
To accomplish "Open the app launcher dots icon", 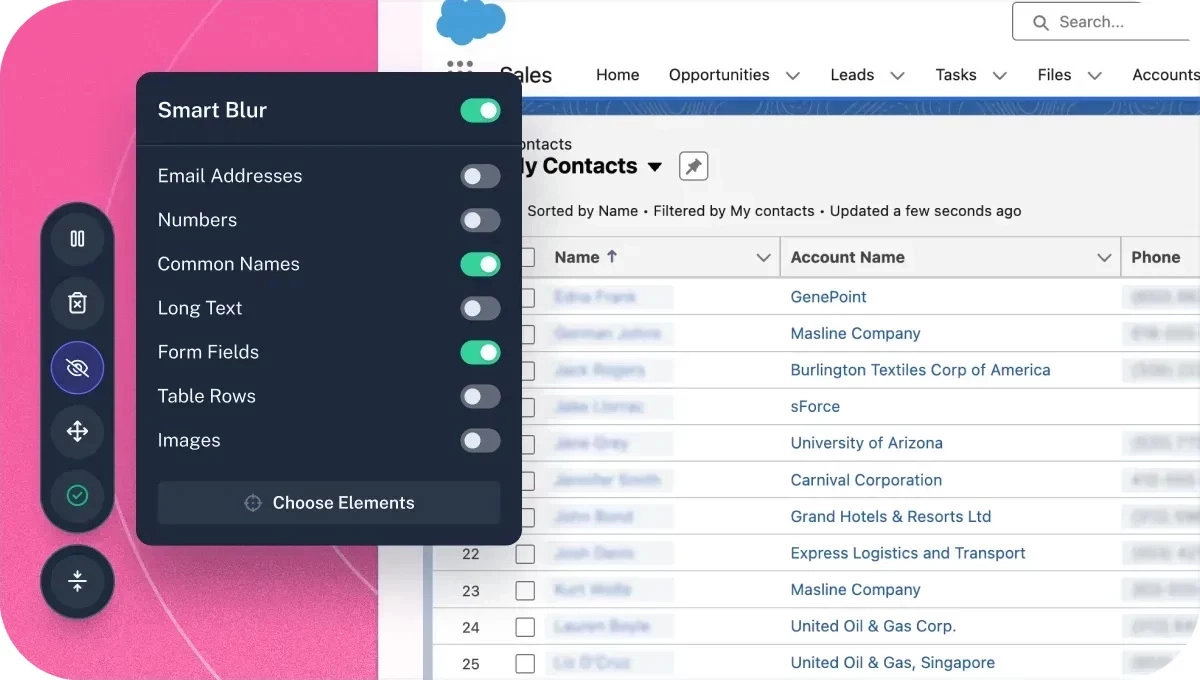I will [x=460, y=66].
